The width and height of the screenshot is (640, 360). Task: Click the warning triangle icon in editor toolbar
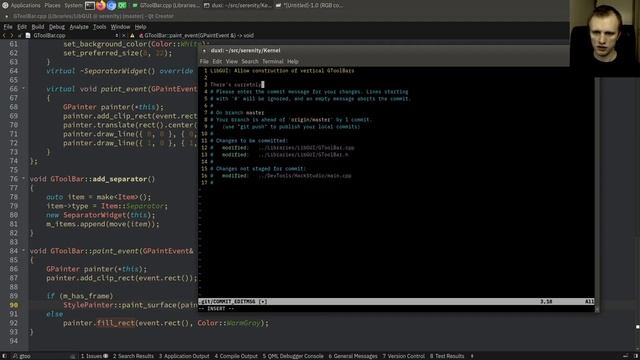(132, 36)
